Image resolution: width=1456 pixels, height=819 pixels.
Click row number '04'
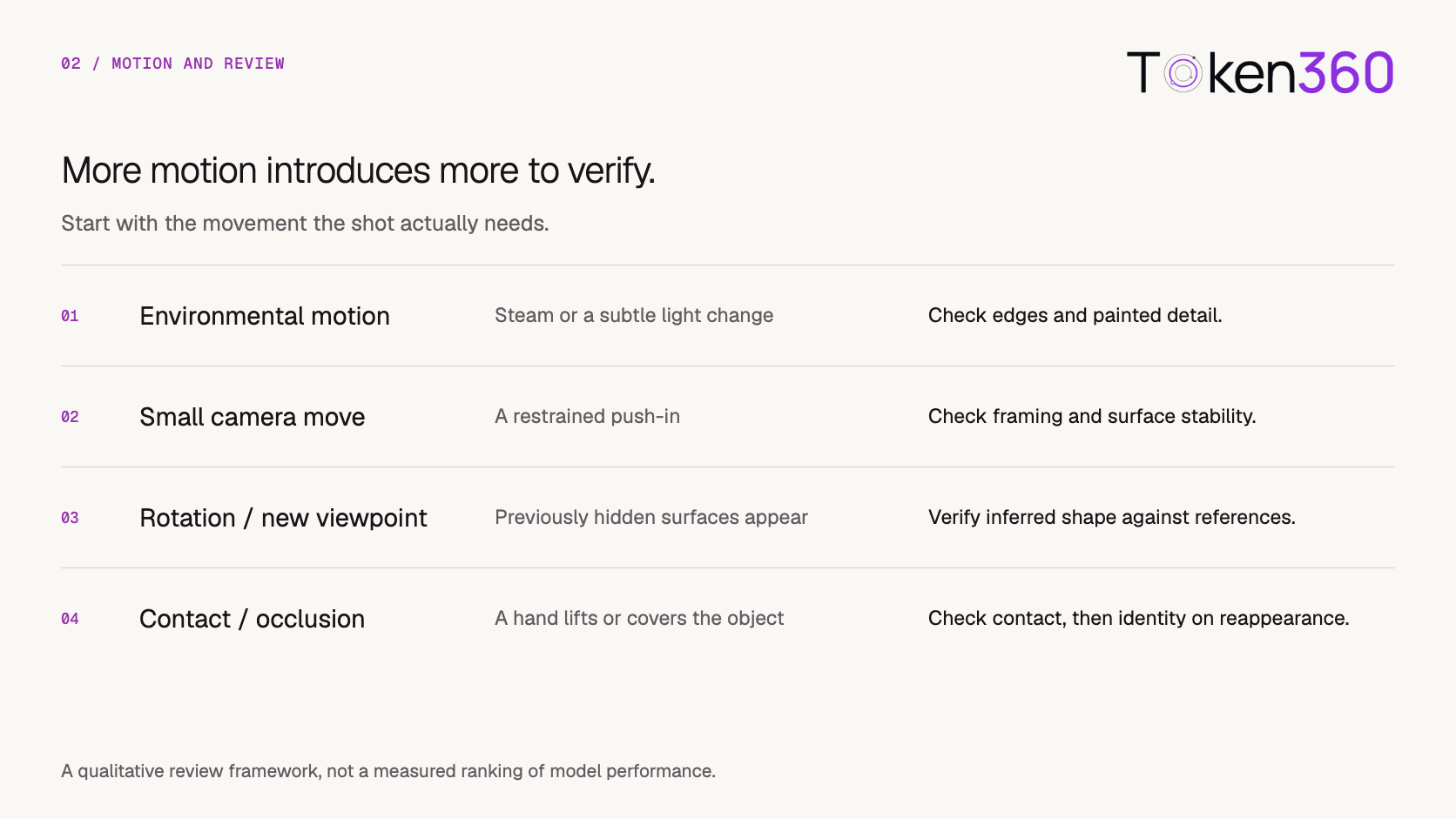[x=70, y=619]
